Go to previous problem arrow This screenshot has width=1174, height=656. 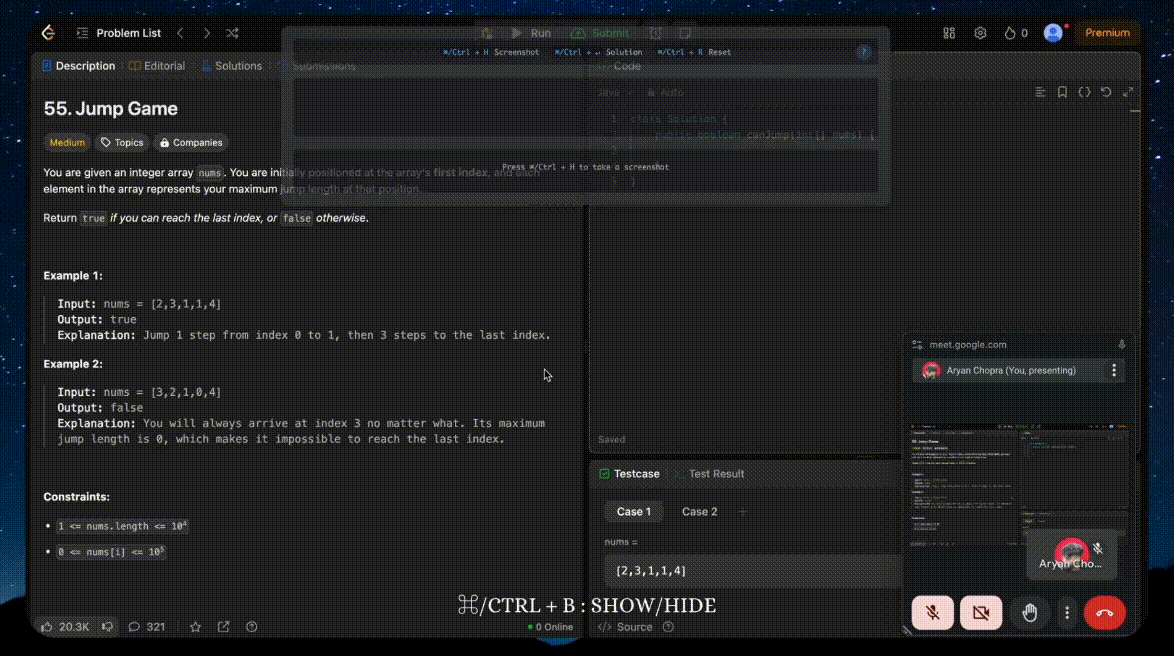coord(180,33)
